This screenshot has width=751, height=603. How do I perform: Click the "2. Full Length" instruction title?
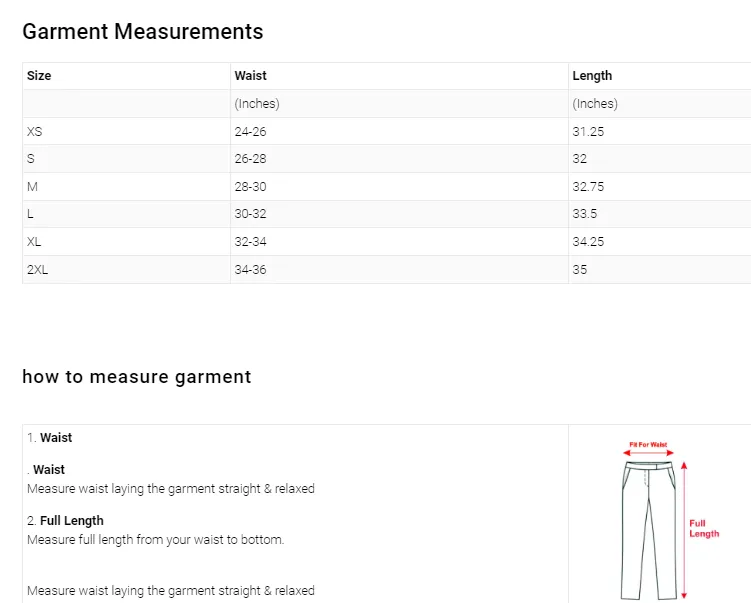point(65,521)
